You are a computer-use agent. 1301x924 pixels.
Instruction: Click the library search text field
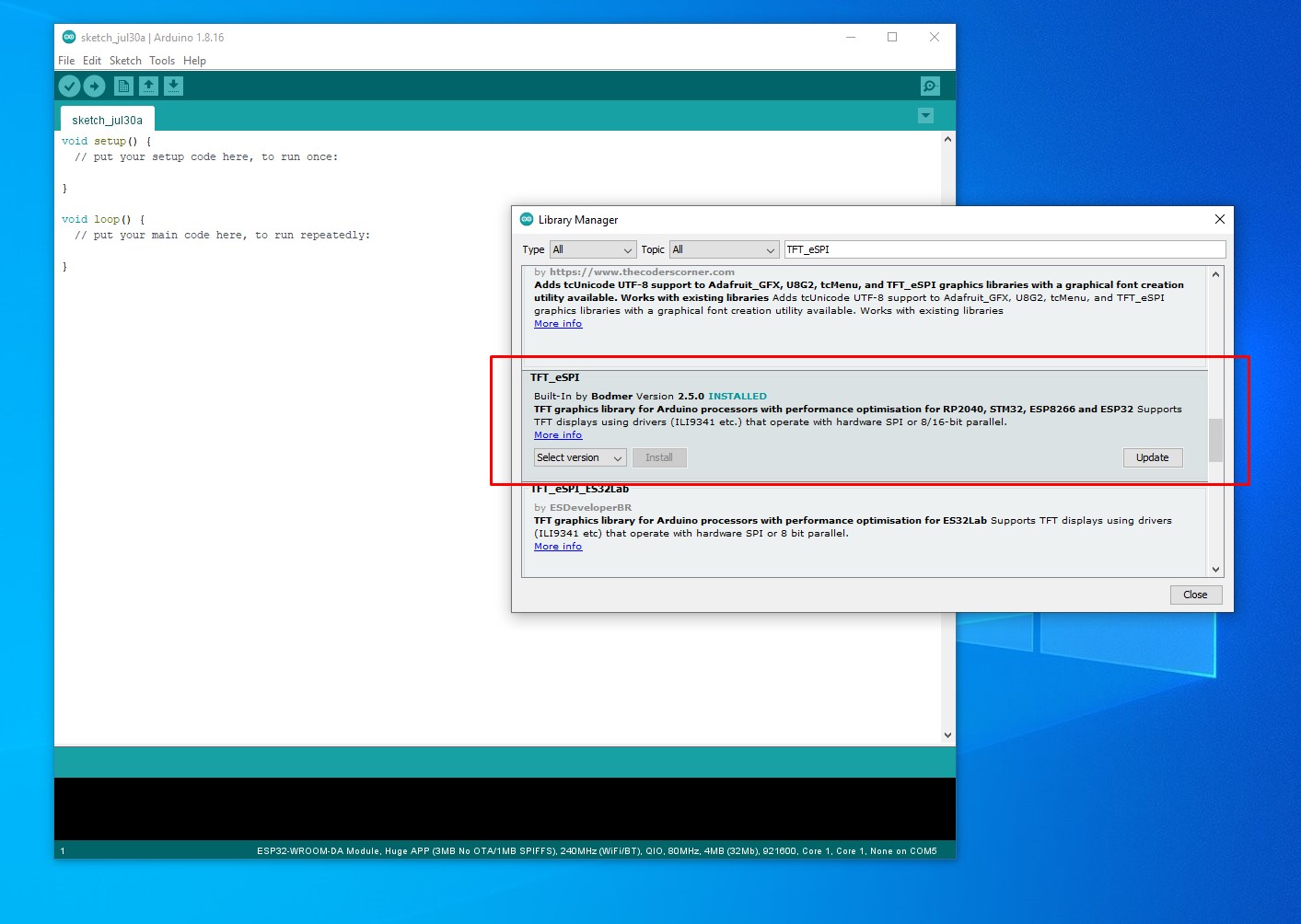(x=1004, y=249)
